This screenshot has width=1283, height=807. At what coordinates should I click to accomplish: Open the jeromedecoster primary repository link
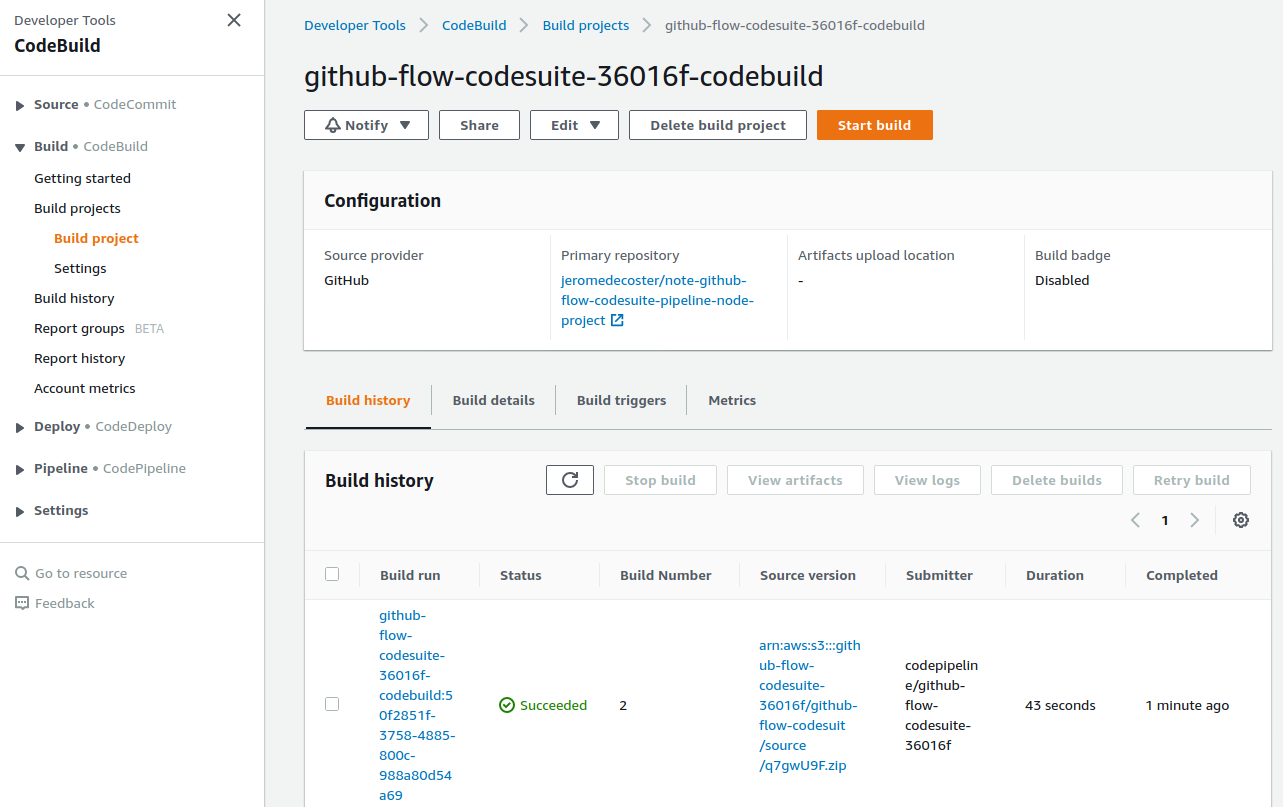[x=657, y=300]
